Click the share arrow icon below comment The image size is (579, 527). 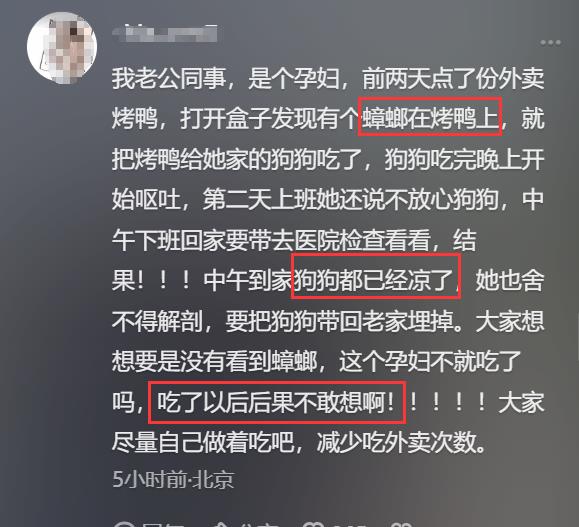pyautogui.click(x=225, y=525)
